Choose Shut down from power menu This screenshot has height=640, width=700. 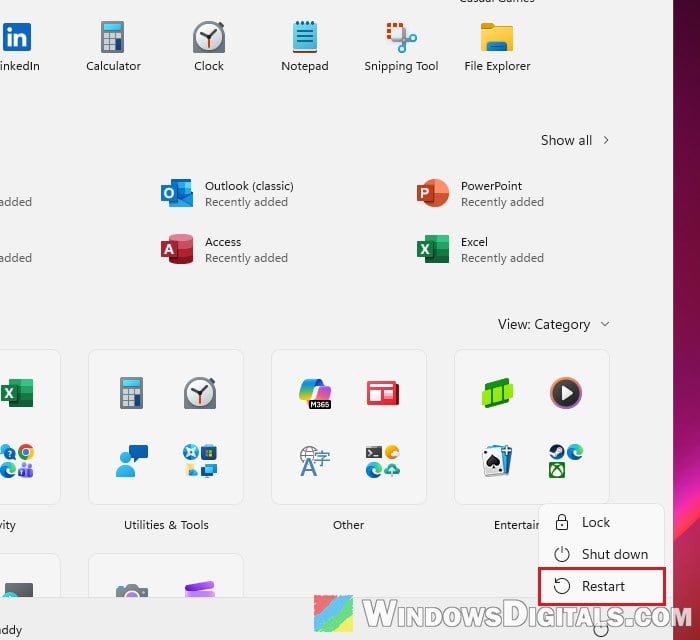[x=601, y=554]
